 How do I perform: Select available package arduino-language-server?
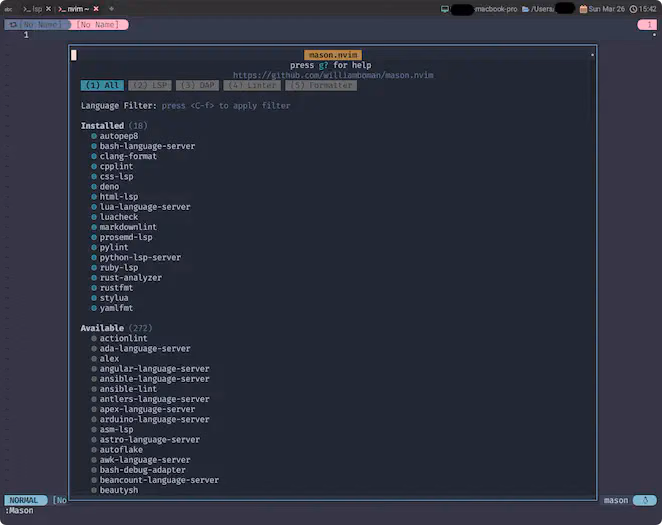point(154,419)
